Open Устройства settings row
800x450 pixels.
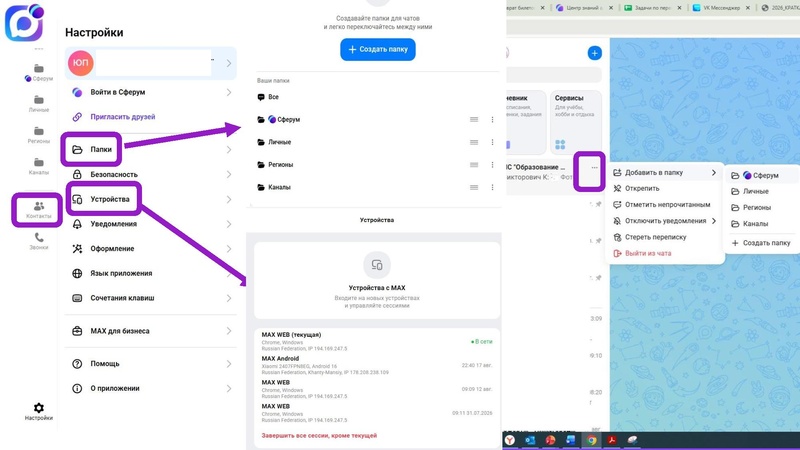click(x=151, y=199)
